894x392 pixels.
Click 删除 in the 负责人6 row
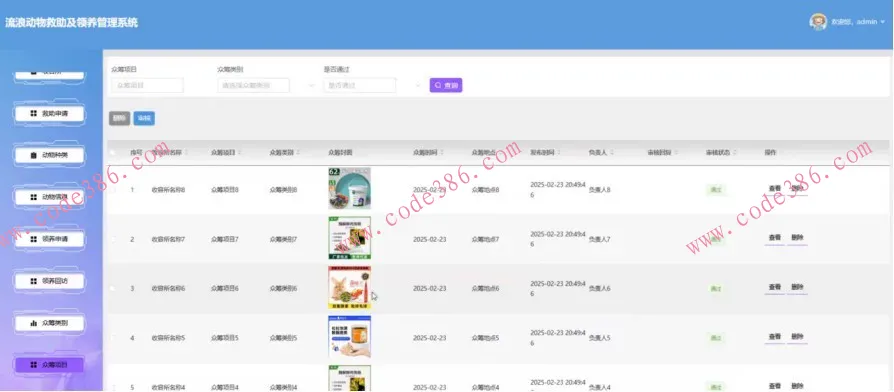[x=797, y=288]
